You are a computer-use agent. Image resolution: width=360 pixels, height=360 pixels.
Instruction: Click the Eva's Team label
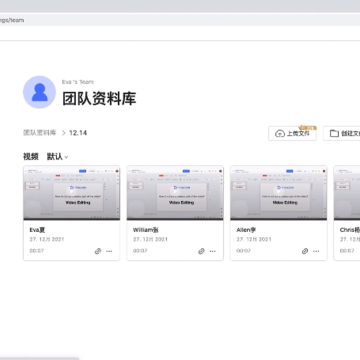pyautogui.click(x=78, y=82)
